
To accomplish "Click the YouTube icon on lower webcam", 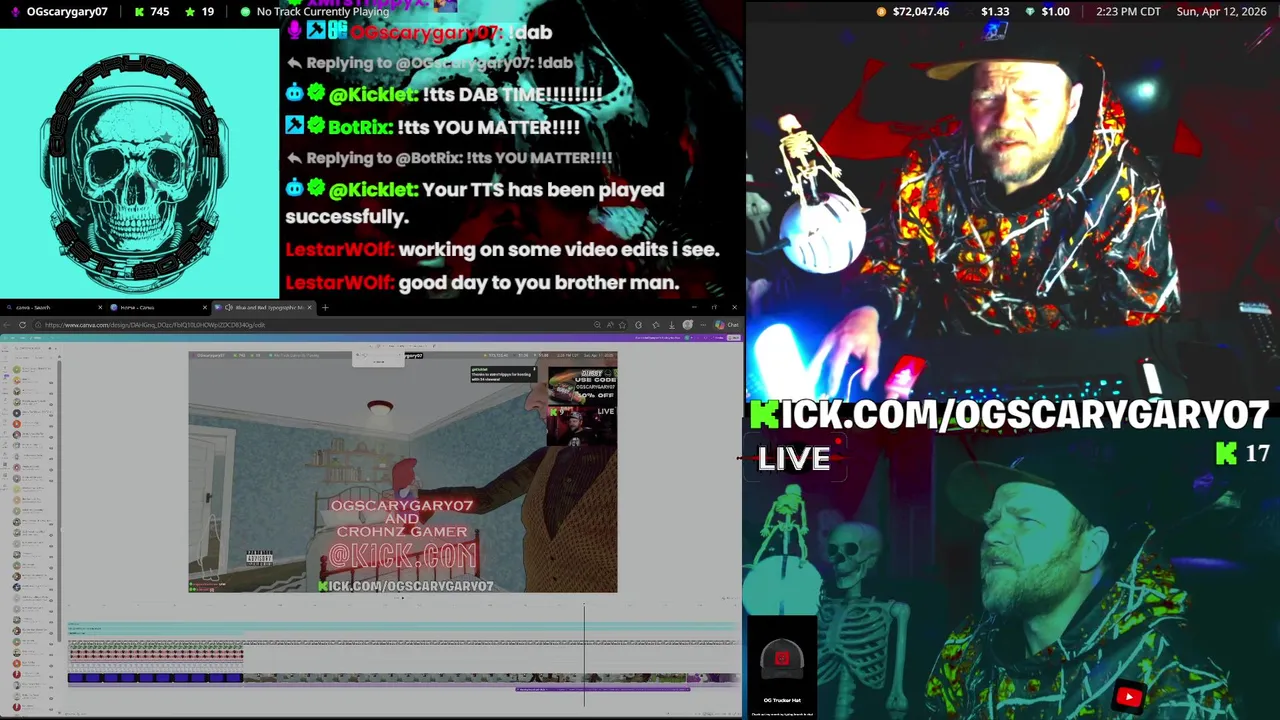I will (x=1129, y=697).
